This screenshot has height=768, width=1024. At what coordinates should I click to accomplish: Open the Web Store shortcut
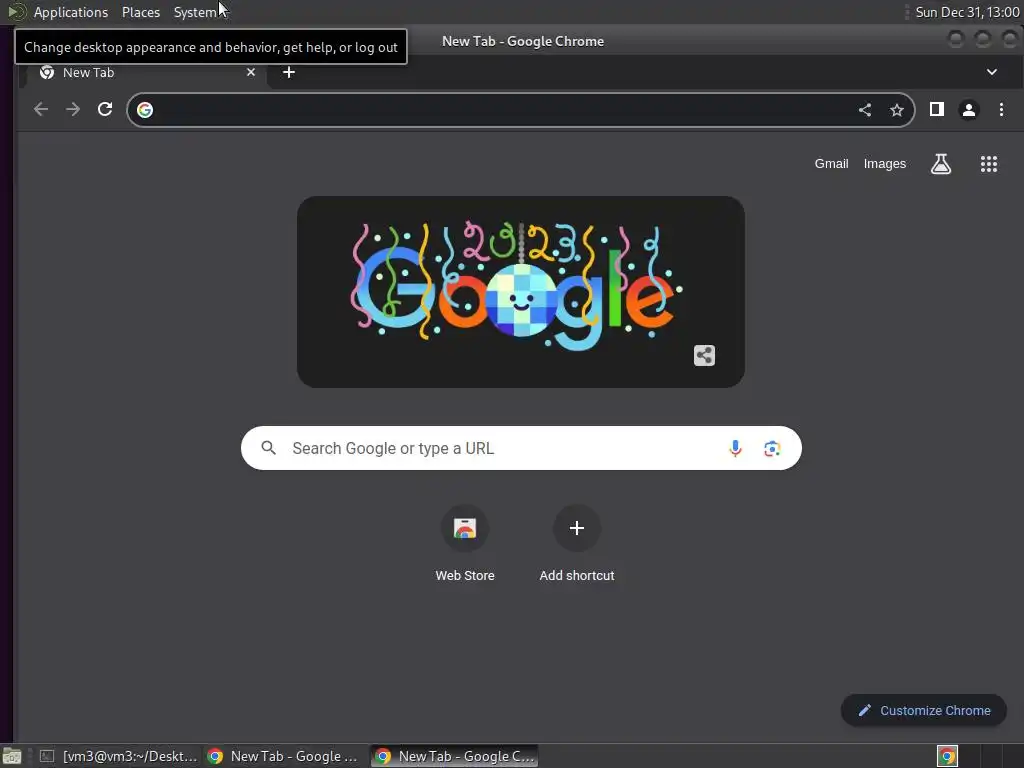coord(465,543)
